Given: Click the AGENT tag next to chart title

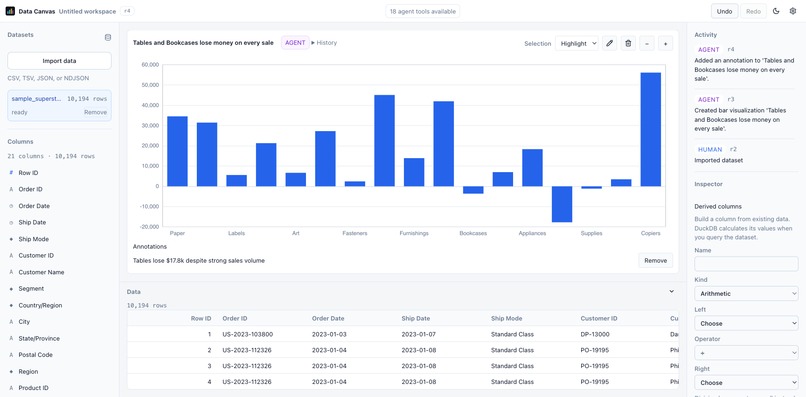Looking at the screenshot, I should coord(295,43).
